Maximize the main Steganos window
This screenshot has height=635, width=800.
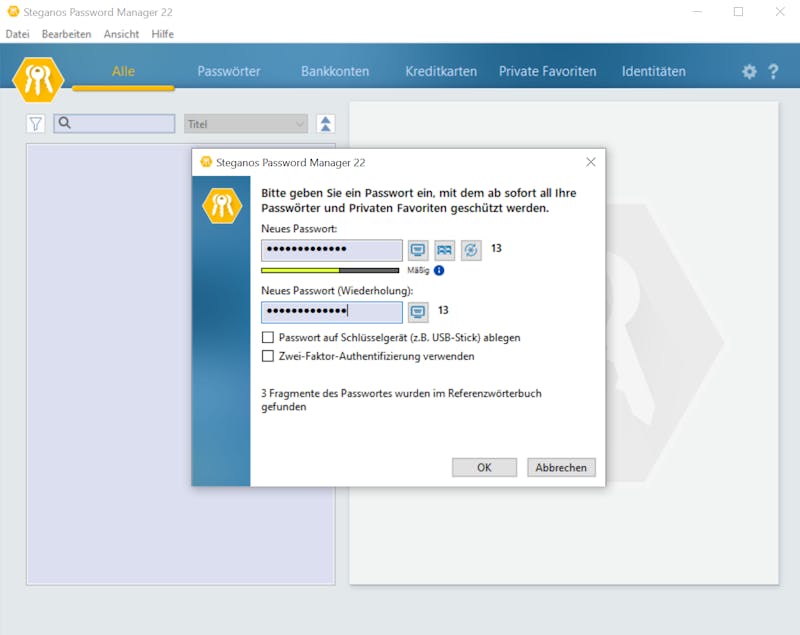pyautogui.click(x=738, y=11)
